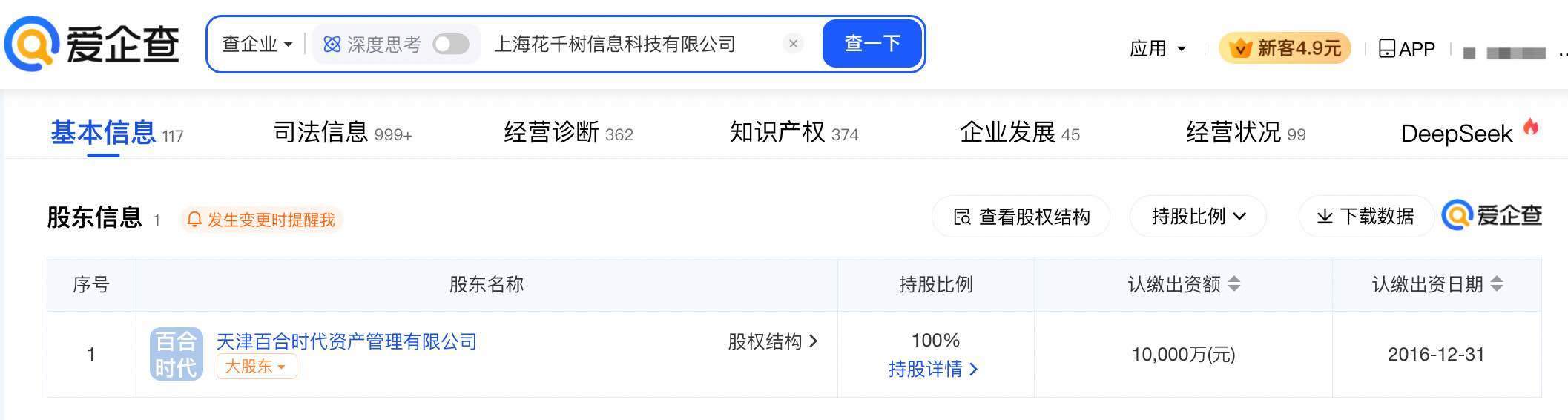This screenshot has width=1568, height=420.
Task: Click the 下载数据 download button
Action: [x=1365, y=217]
